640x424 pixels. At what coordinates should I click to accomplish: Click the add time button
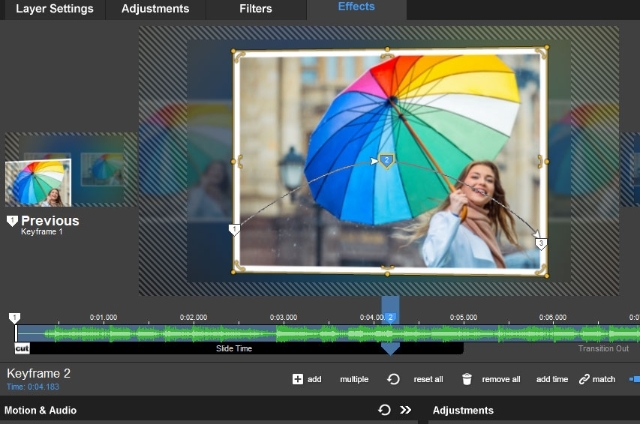tap(551, 379)
